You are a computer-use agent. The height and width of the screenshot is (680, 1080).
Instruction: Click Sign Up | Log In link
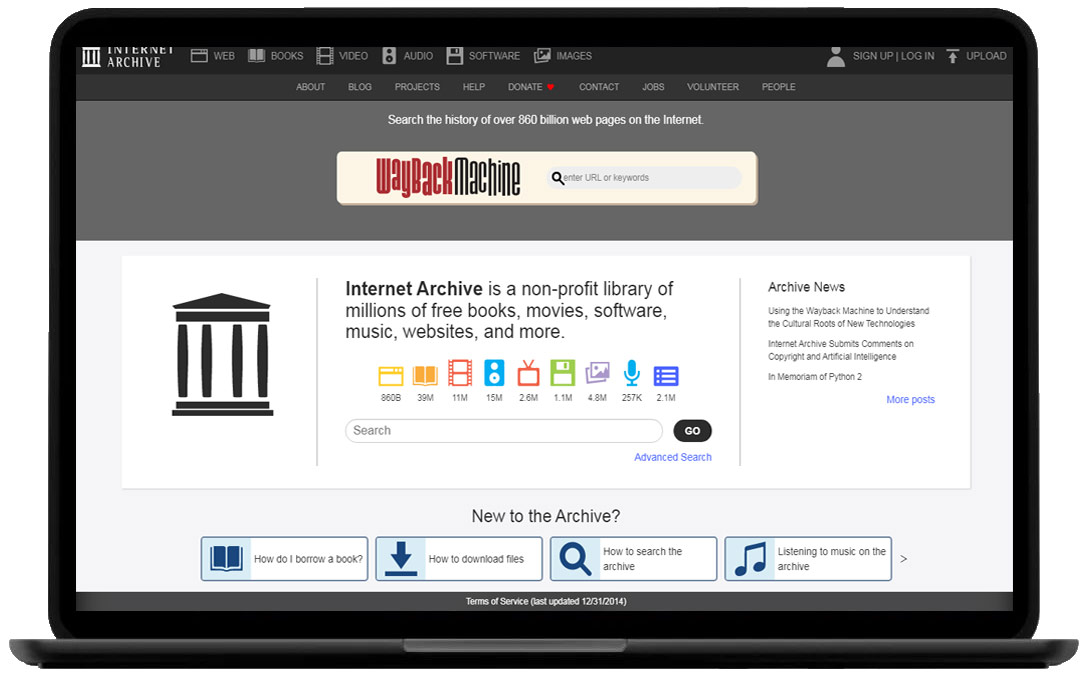pyautogui.click(x=893, y=56)
